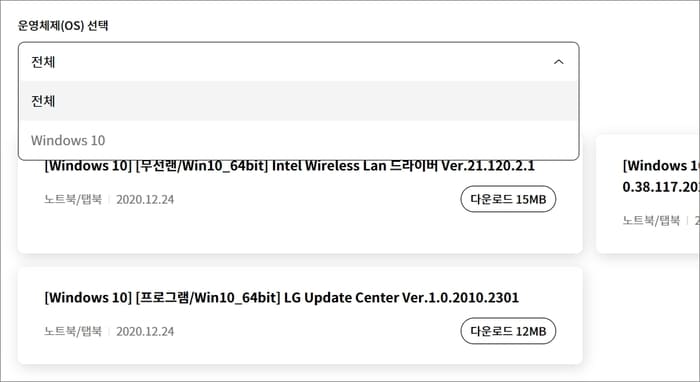Click the [프로그램/Win10_64bit] tag in LG title
This screenshot has width=700, height=382.
(208, 298)
